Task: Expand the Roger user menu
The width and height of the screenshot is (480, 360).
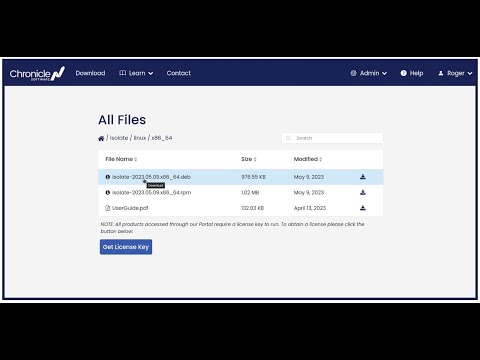Action: [455, 73]
